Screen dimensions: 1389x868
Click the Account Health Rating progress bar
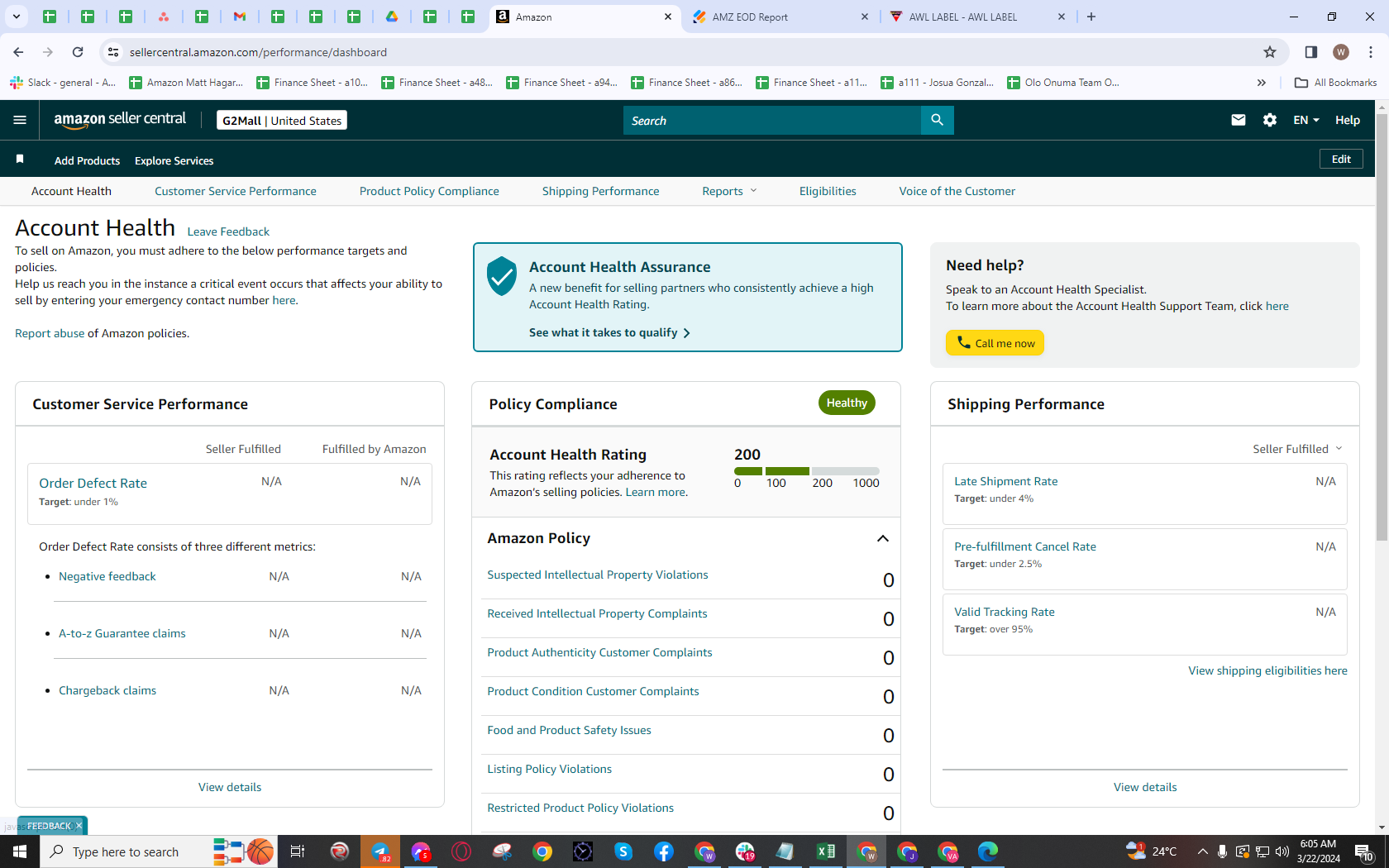[x=807, y=471]
